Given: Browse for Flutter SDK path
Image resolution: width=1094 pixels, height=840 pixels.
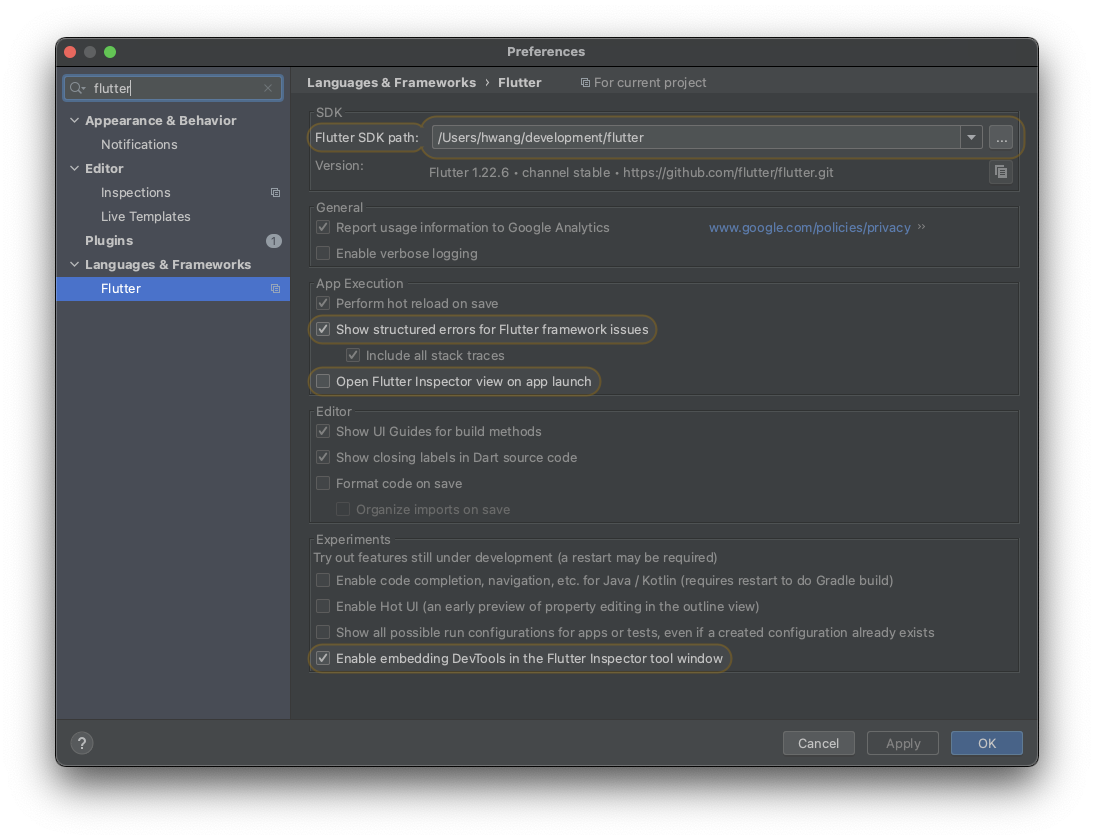Looking at the screenshot, I should click(x=1001, y=137).
